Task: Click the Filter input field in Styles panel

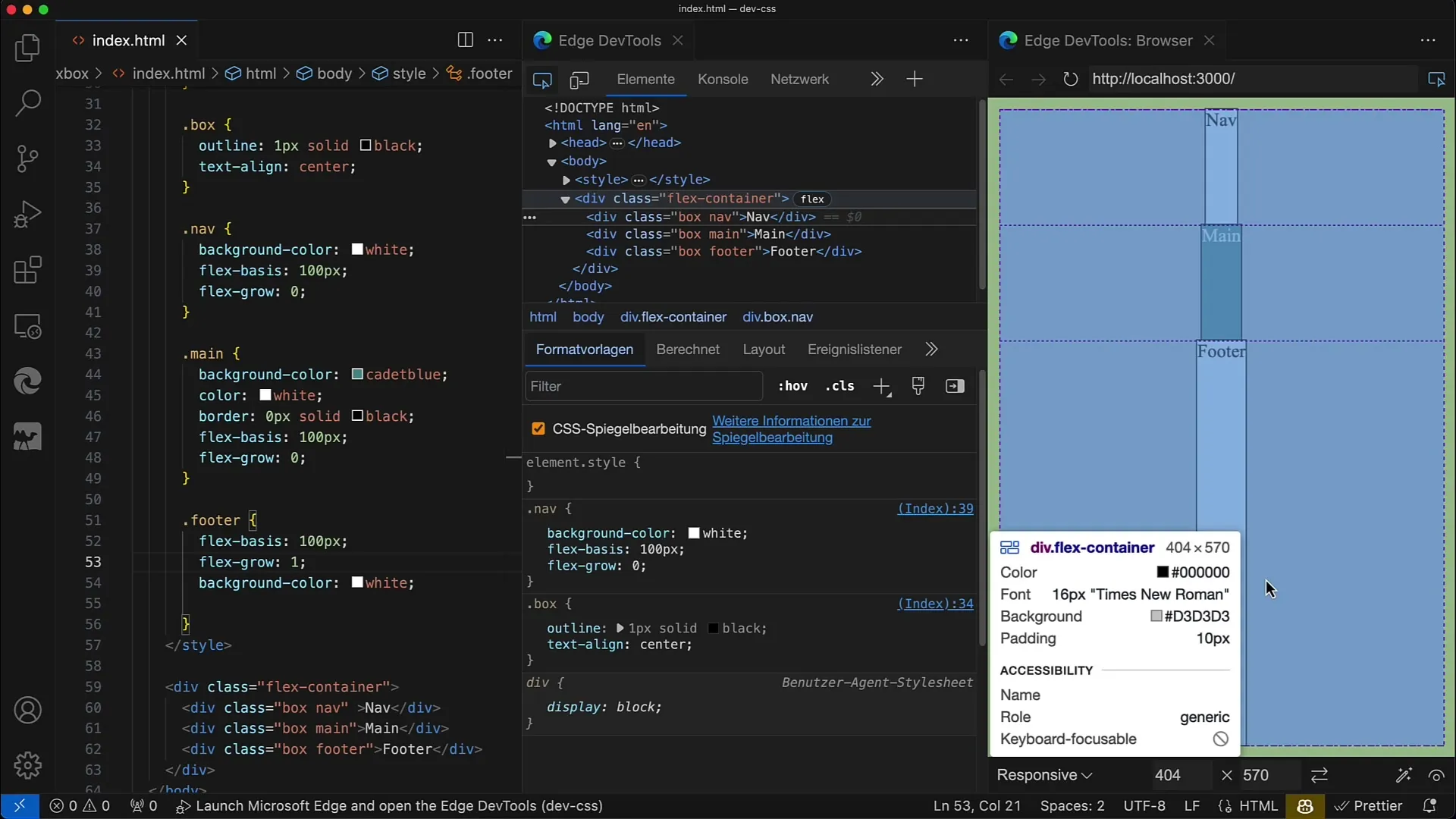Action: pyautogui.click(x=643, y=386)
